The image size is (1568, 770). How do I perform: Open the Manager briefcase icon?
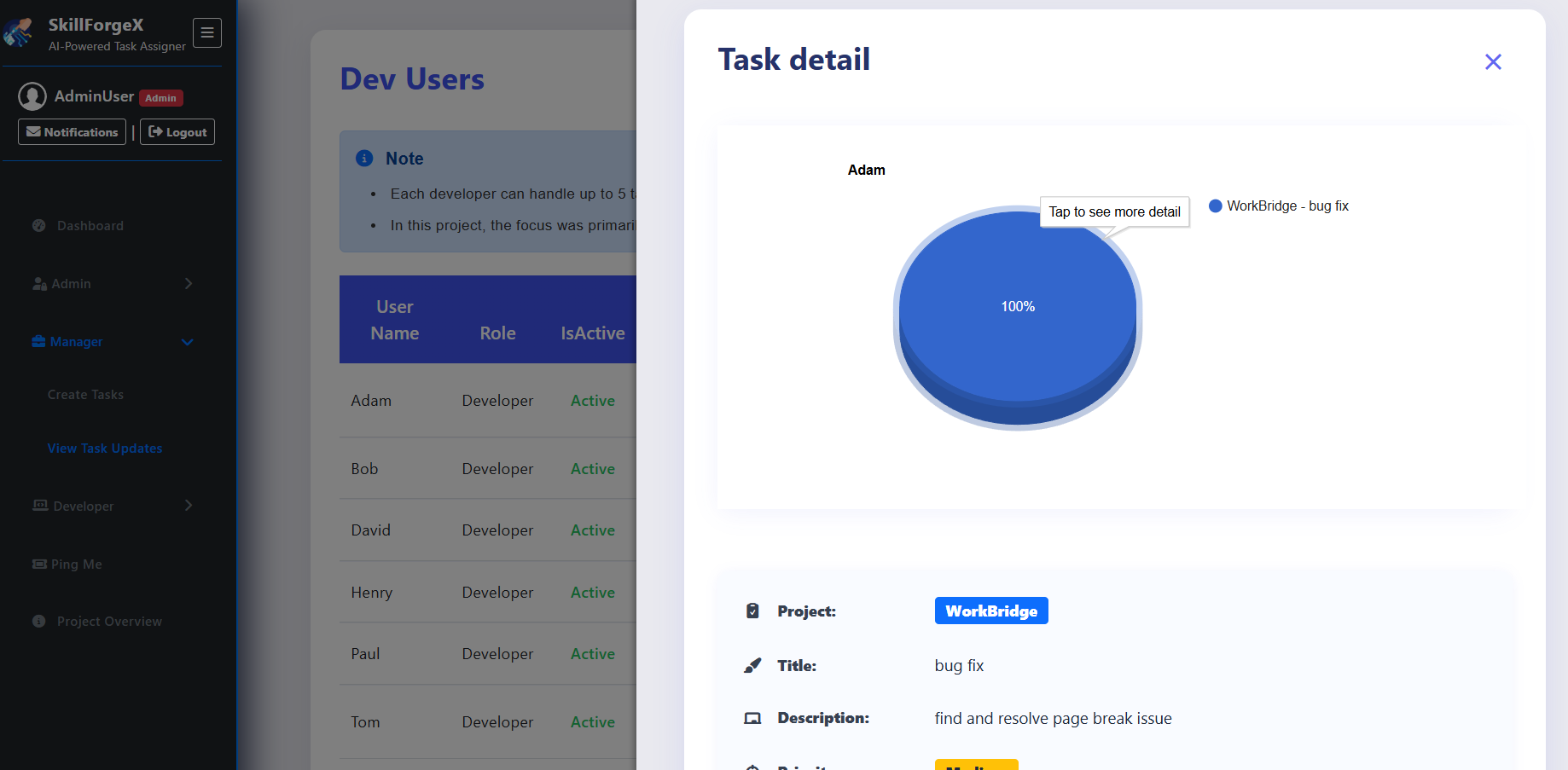[x=39, y=341]
